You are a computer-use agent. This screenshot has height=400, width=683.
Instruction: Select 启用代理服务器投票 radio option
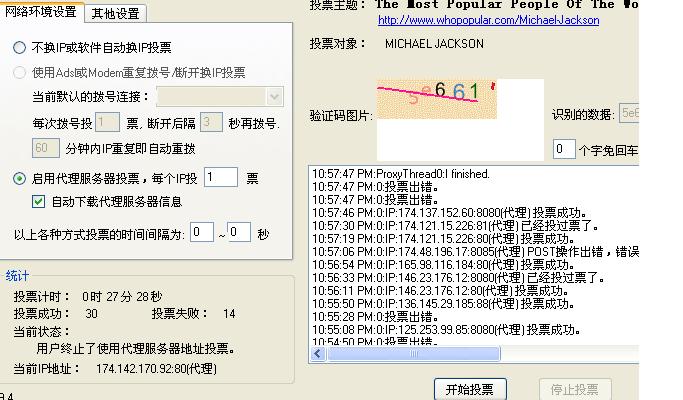20,179
